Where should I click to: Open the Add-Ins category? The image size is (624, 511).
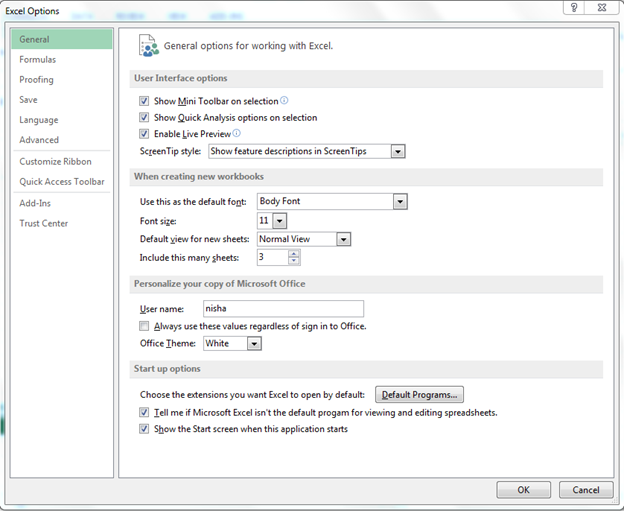point(62,203)
